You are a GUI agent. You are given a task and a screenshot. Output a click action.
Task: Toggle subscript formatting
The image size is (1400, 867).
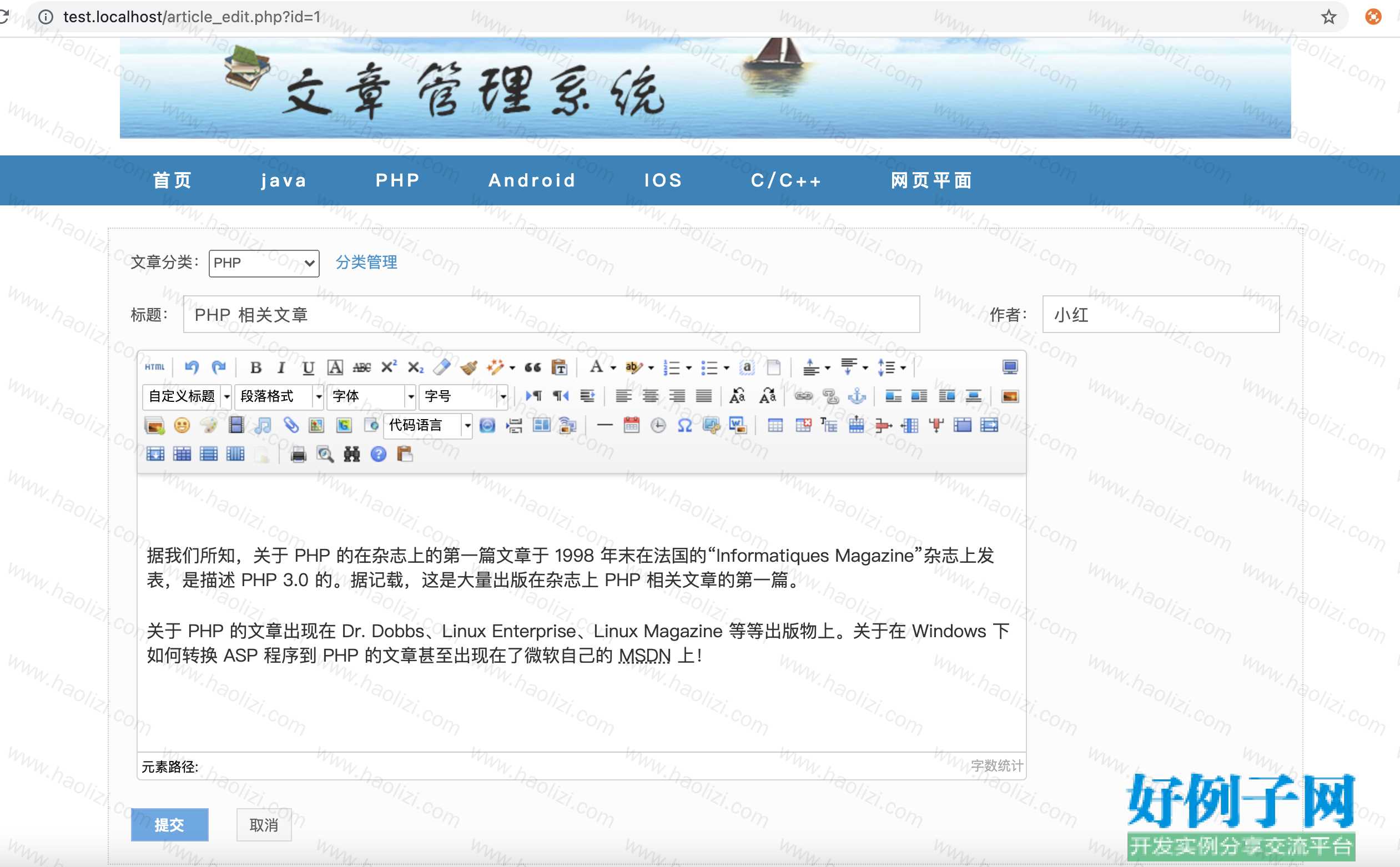tap(416, 367)
